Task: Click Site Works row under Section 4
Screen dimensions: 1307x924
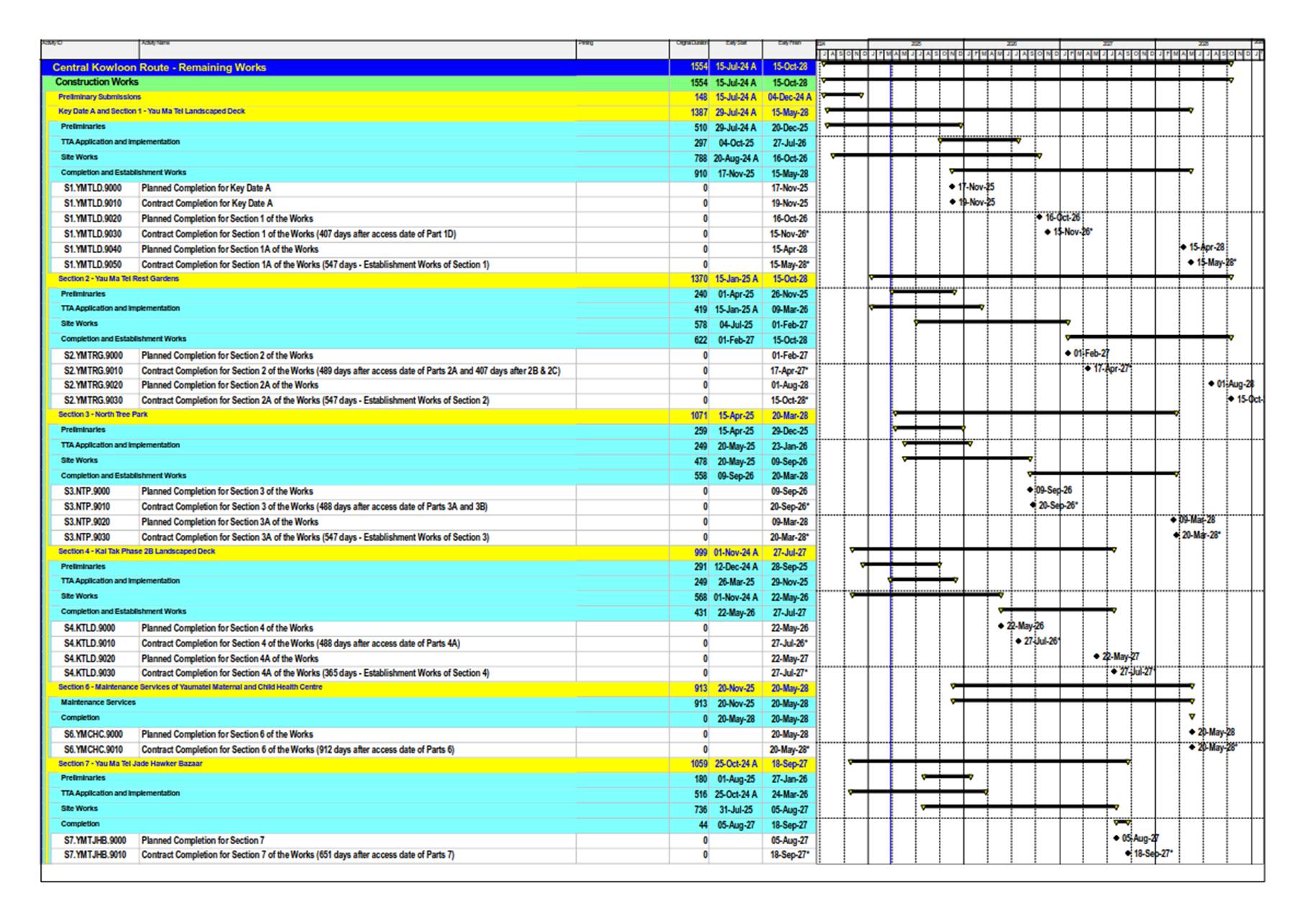Action: 79,596
